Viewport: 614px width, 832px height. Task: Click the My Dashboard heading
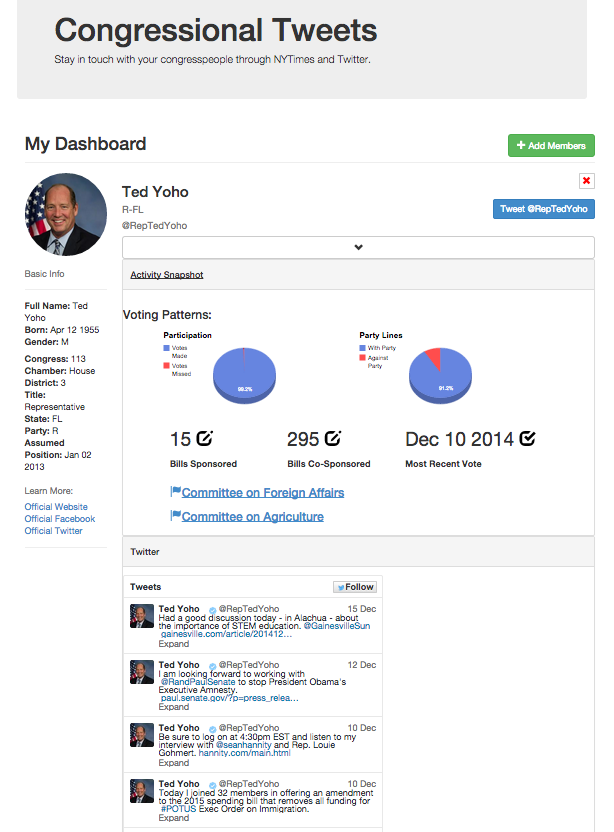[85, 144]
